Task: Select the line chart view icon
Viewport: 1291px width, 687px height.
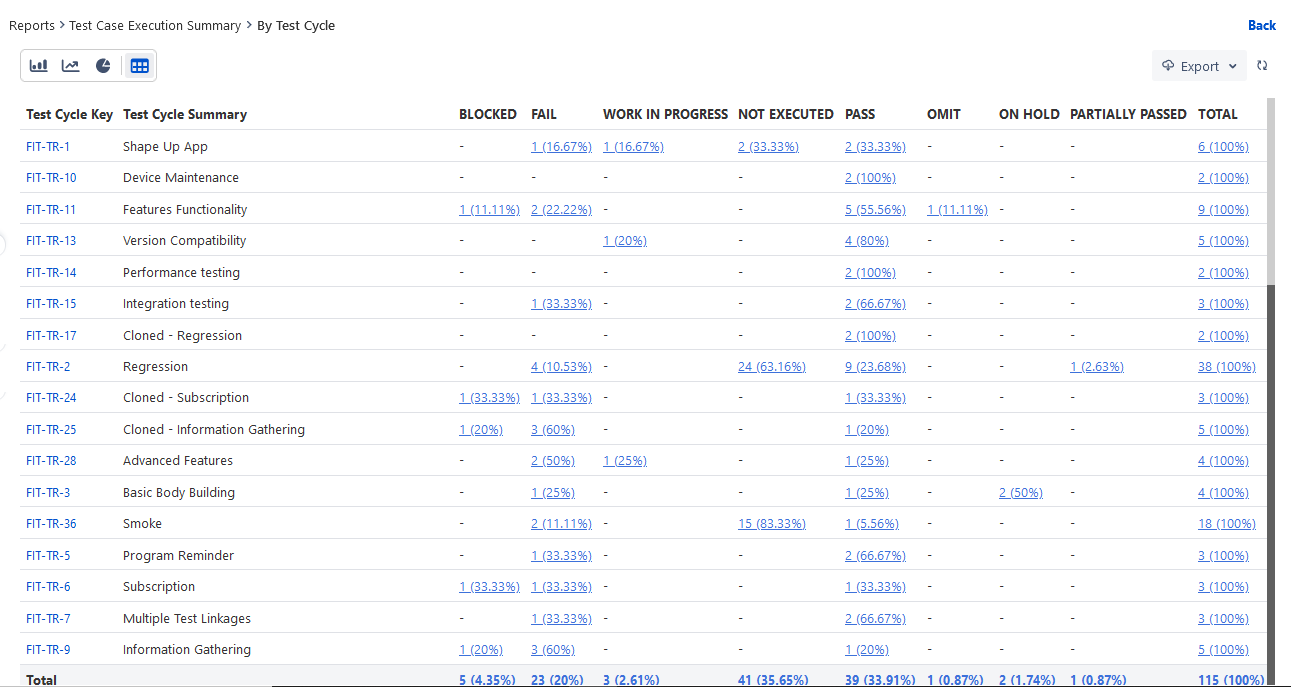Action: 70,65
